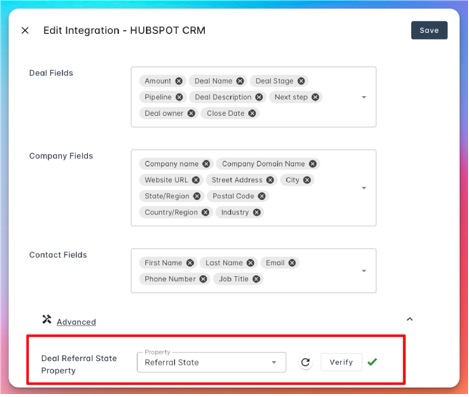The image size is (469, 397).
Task: Remove the Street Address chip
Action: (270, 180)
